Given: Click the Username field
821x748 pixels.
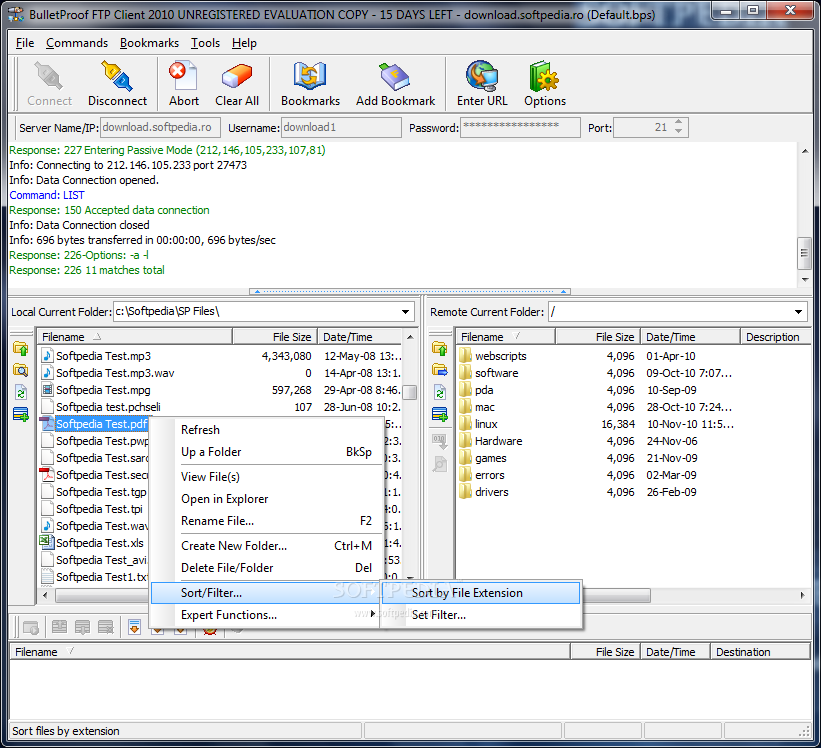Looking at the screenshot, I should [x=341, y=128].
